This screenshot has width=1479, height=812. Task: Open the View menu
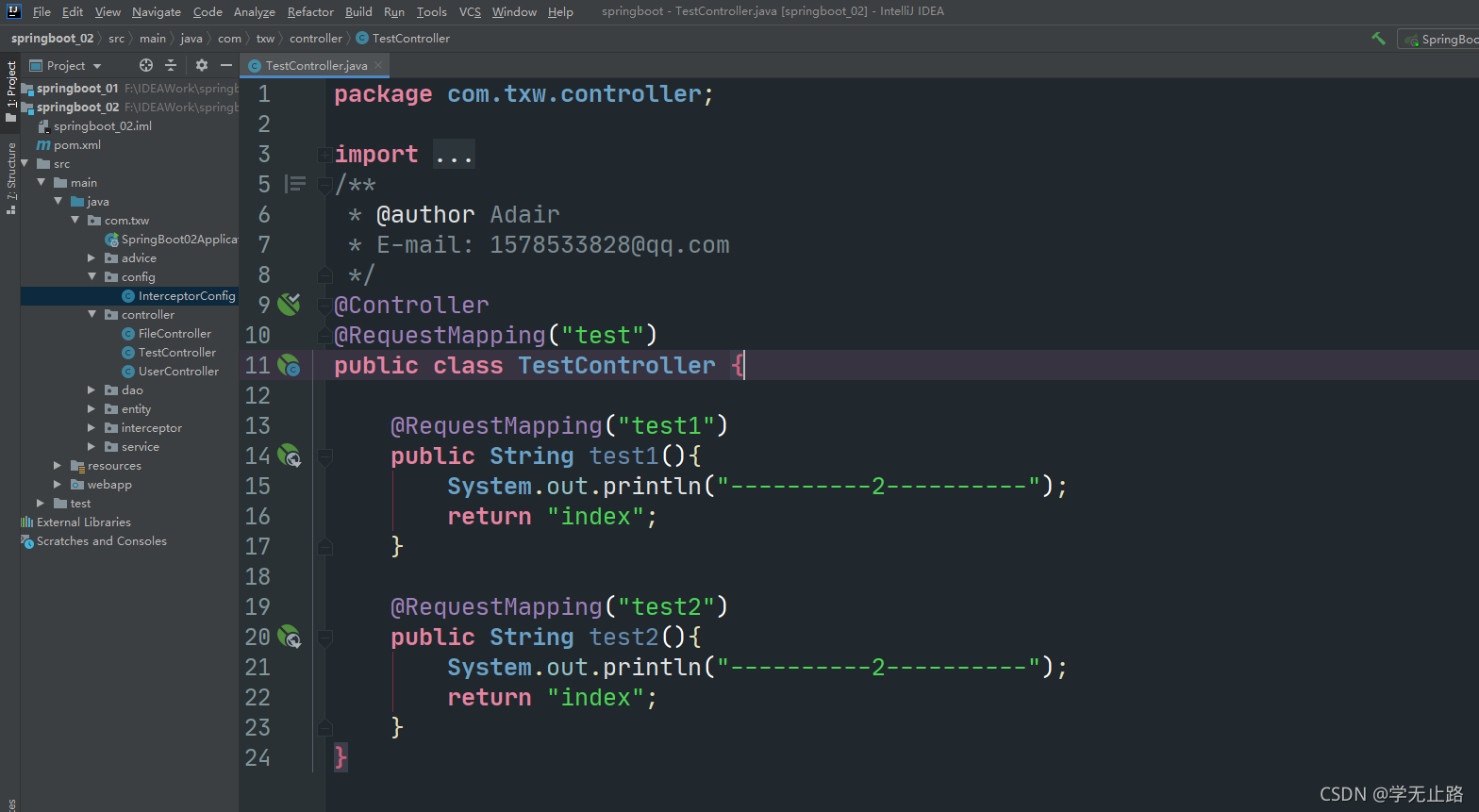click(108, 11)
